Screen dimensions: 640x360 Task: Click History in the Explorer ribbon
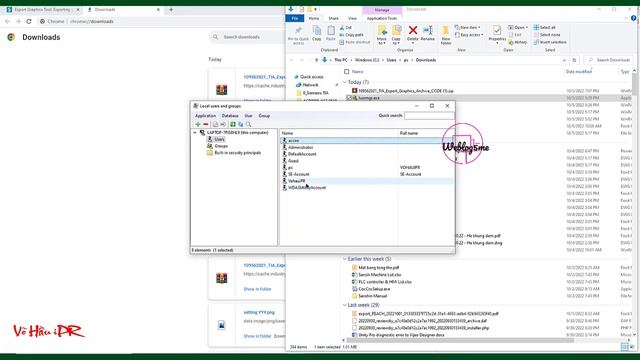point(518,42)
